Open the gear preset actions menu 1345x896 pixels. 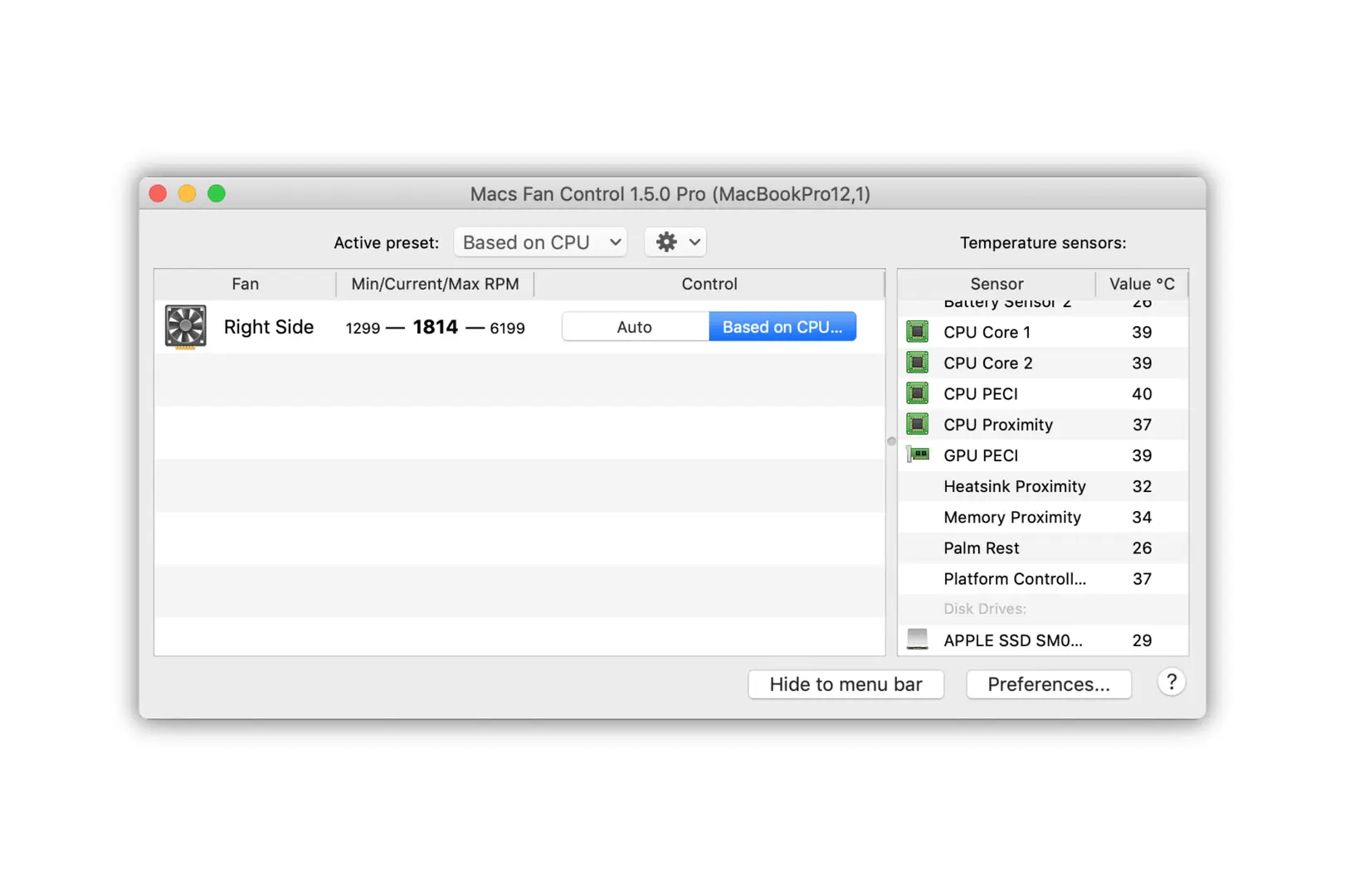675,242
